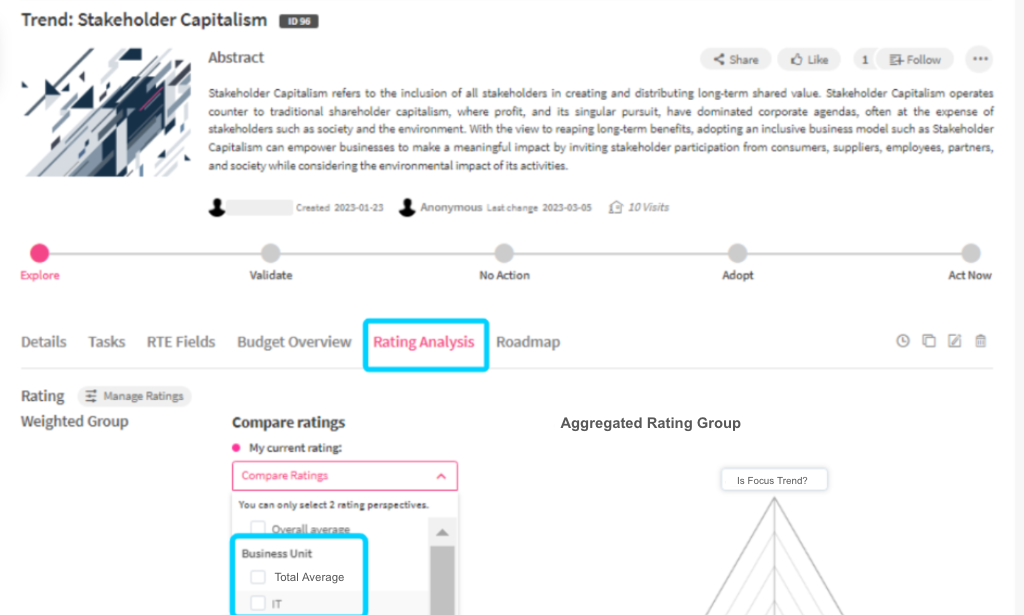Open Manage Ratings settings

point(135,396)
